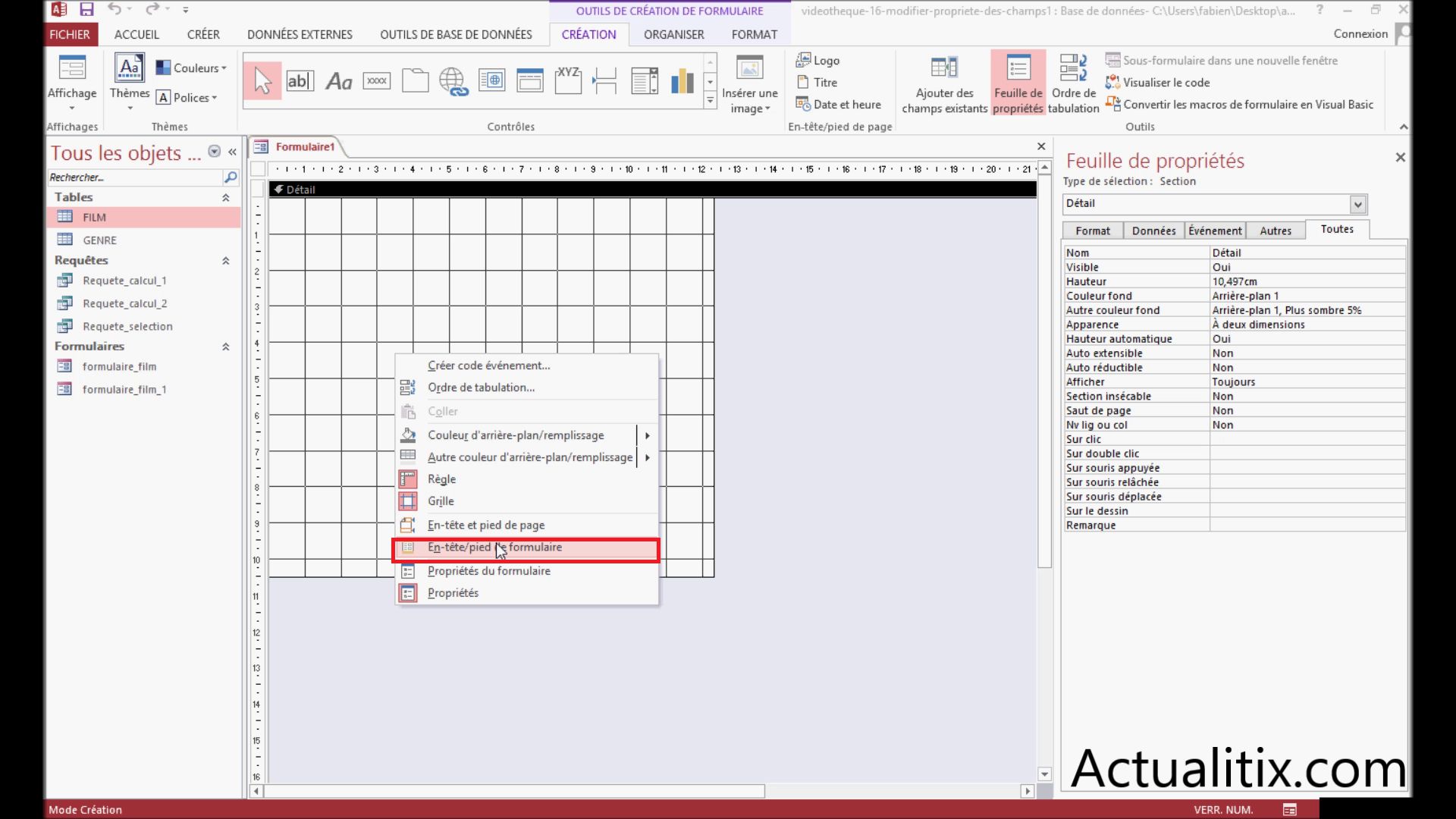Collapse the Formulaires group
This screenshot has height=819, width=1456.
(x=225, y=347)
